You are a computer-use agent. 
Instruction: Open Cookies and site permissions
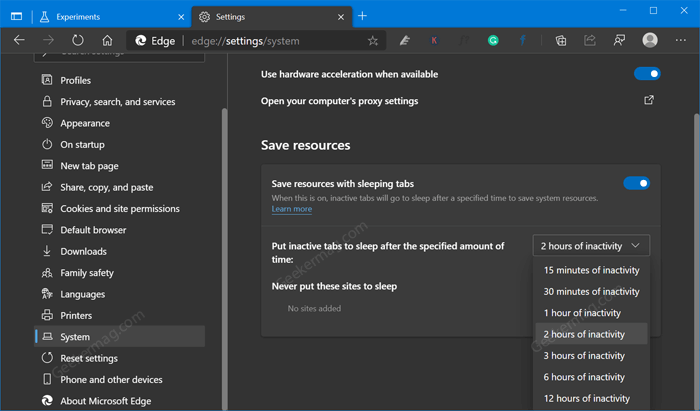120,208
